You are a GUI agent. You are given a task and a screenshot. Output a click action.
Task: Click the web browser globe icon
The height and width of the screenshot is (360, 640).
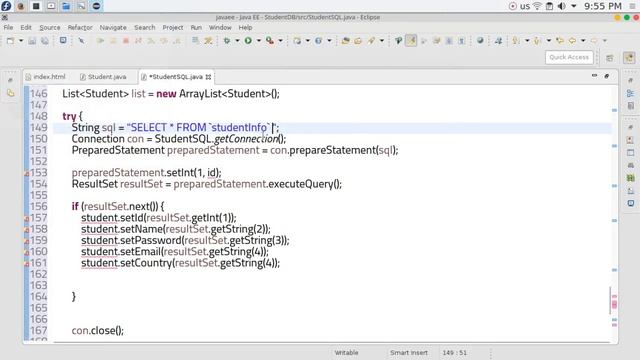click(x=480, y=40)
